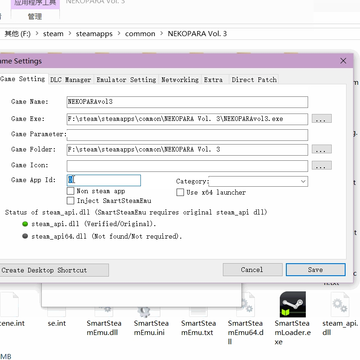
Task: Switch to the Extra tab
Action: 213,80
